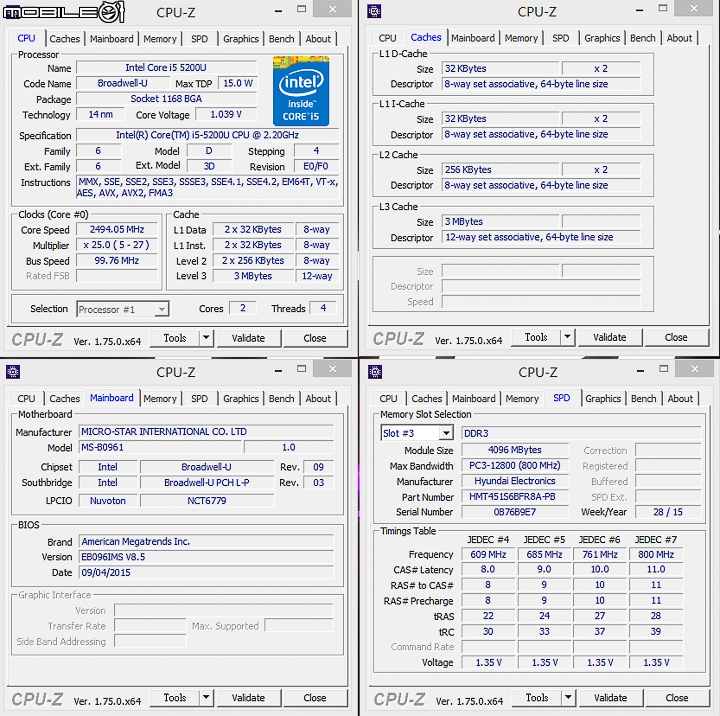This screenshot has height=716, width=720.
Task: Click the Core Speed value 2494.05 MHz
Action: (x=117, y=229)
